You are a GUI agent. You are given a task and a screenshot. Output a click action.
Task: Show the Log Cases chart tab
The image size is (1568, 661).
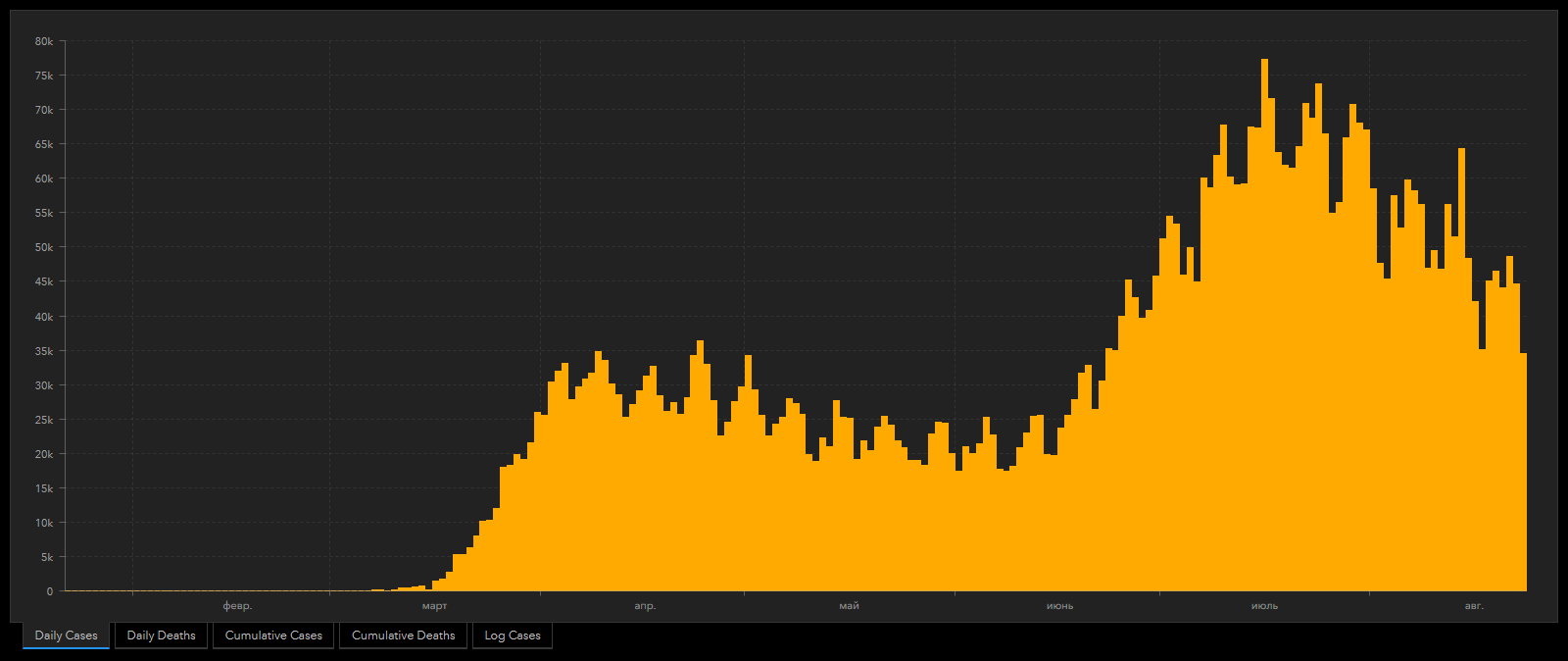pos(513,636)
